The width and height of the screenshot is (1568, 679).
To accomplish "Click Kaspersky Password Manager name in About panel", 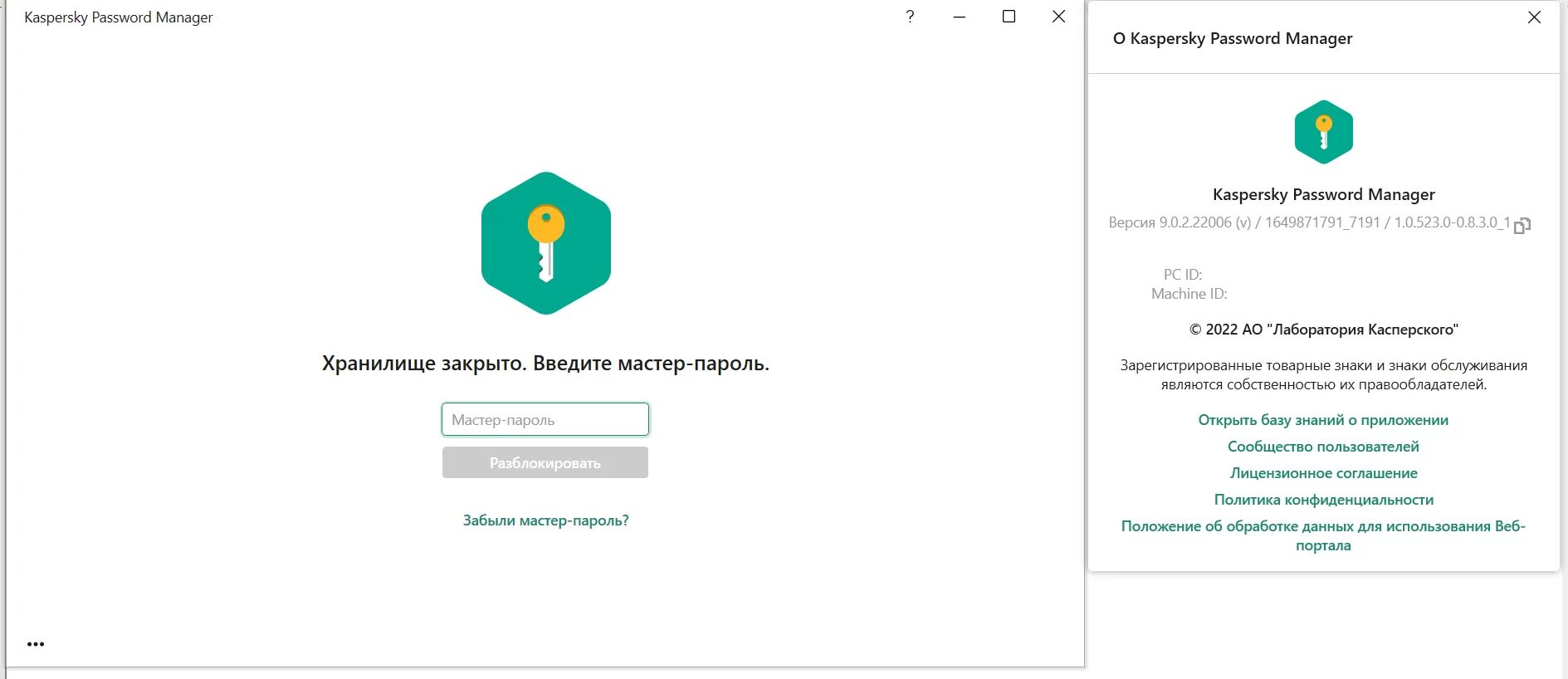I will 1324,194.
